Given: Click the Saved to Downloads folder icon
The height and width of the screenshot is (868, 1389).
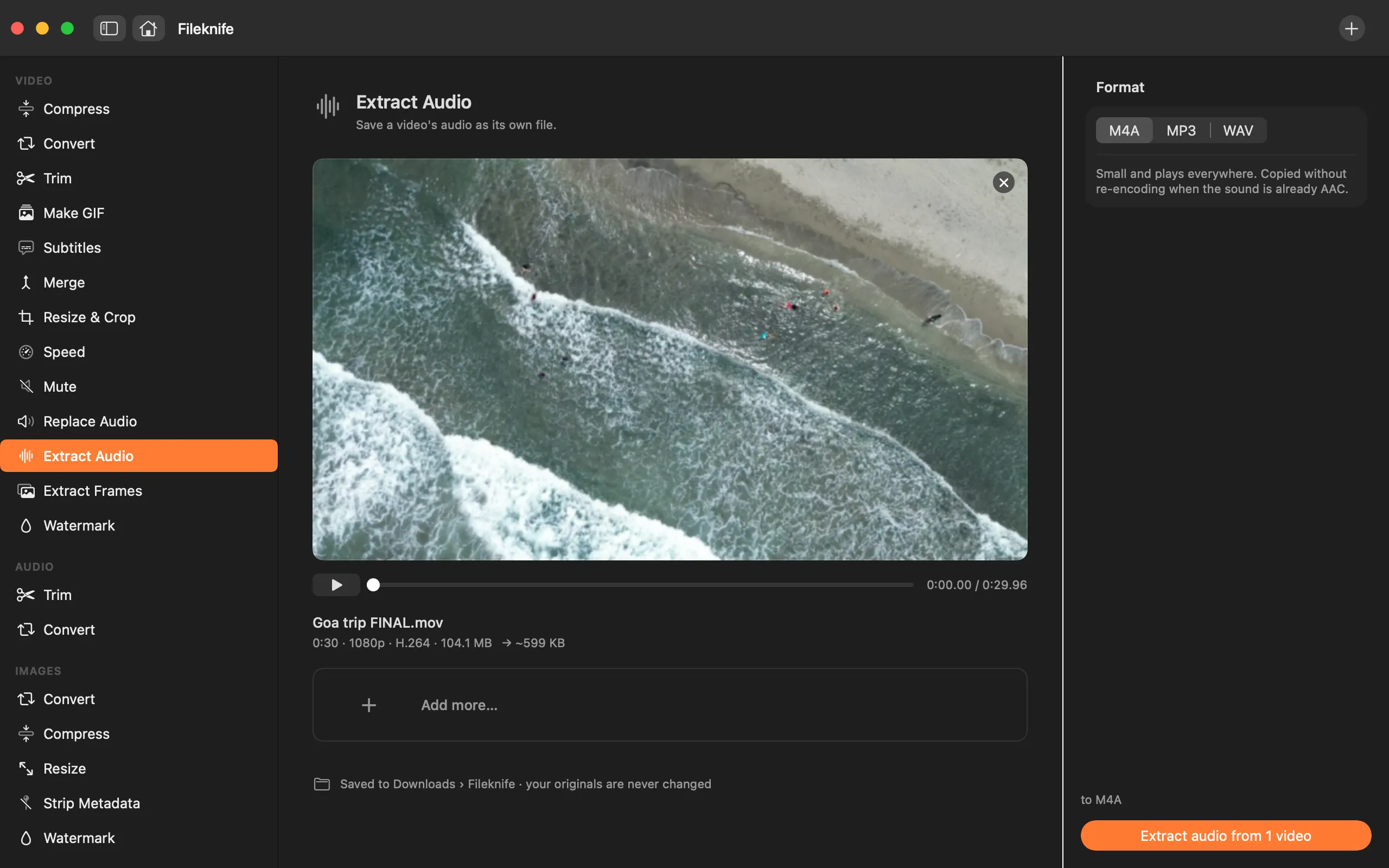Looking at the screenshot, I should (x=322, y=783).
